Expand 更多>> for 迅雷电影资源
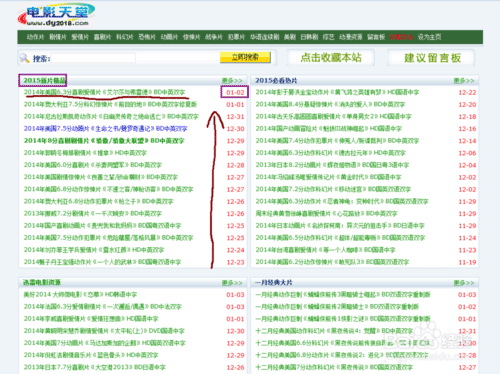The height and width of the screenshot is (374, 500). (232, 283)
